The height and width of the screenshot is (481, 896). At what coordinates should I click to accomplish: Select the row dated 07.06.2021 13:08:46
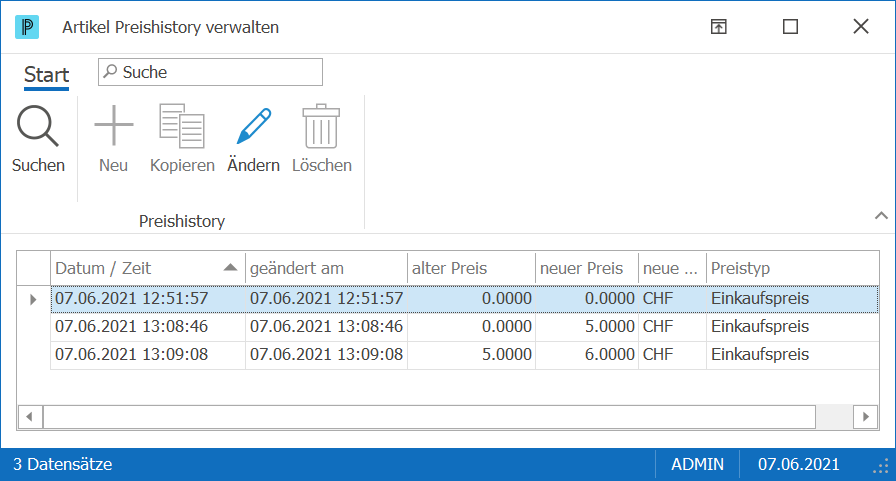[465, 327]
